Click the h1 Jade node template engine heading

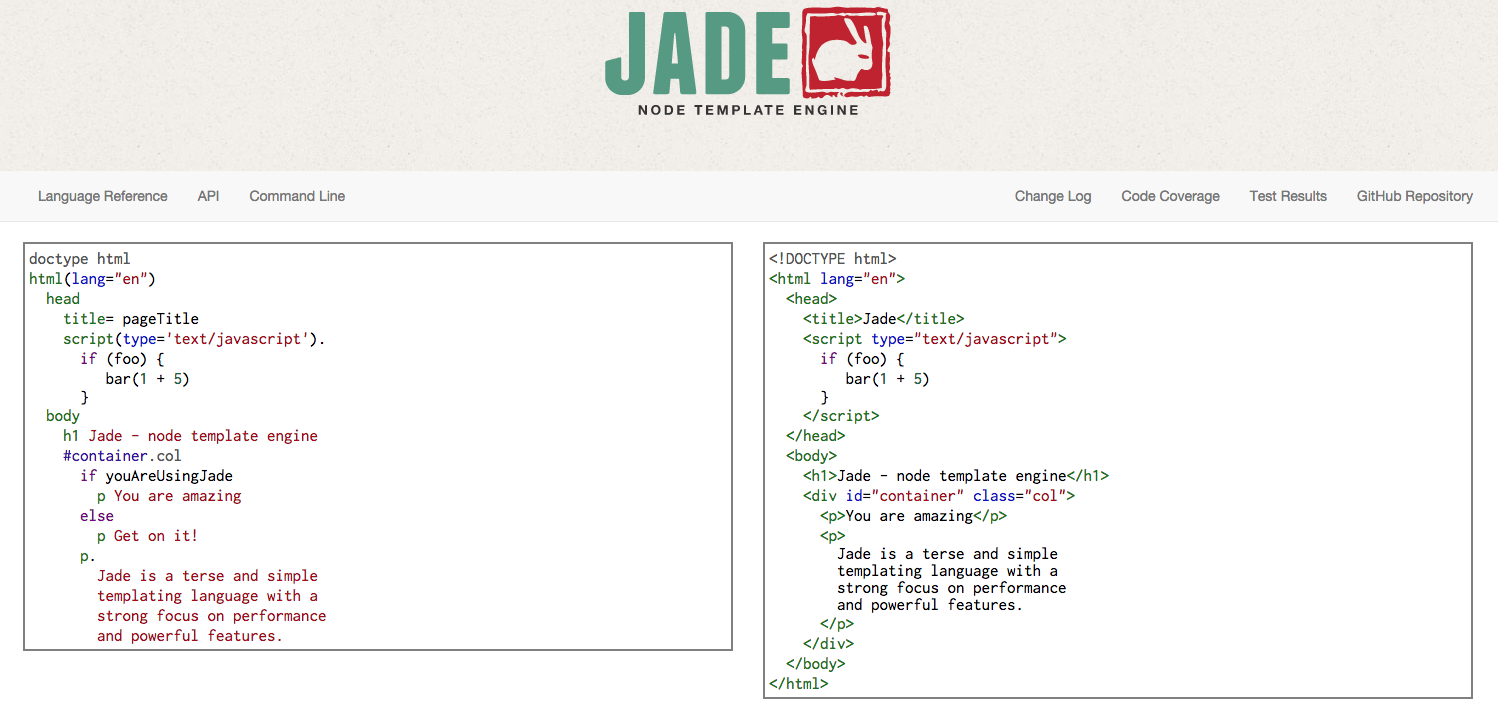pos(200,435)
